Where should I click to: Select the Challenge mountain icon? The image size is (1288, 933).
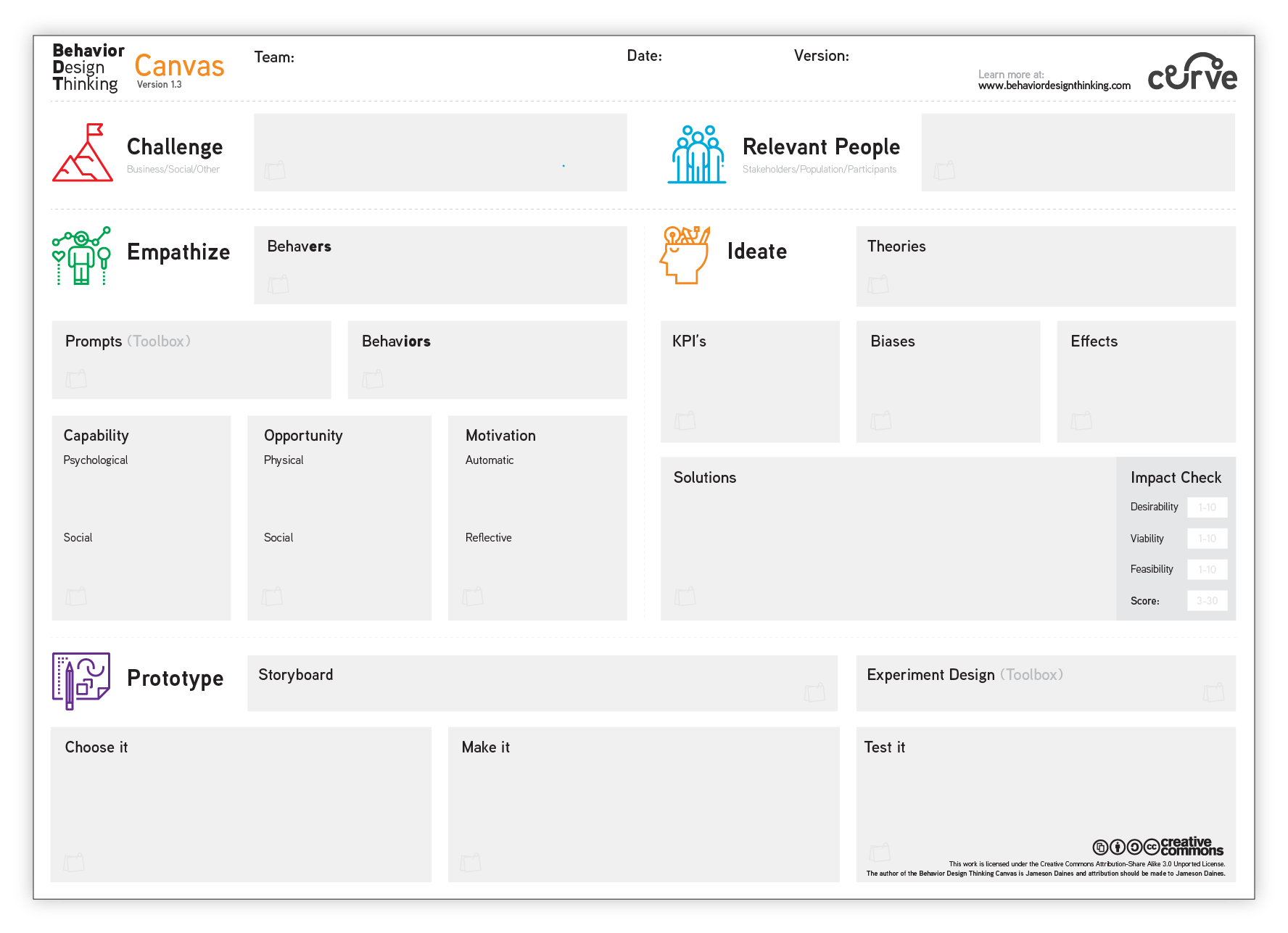[82, 152]
